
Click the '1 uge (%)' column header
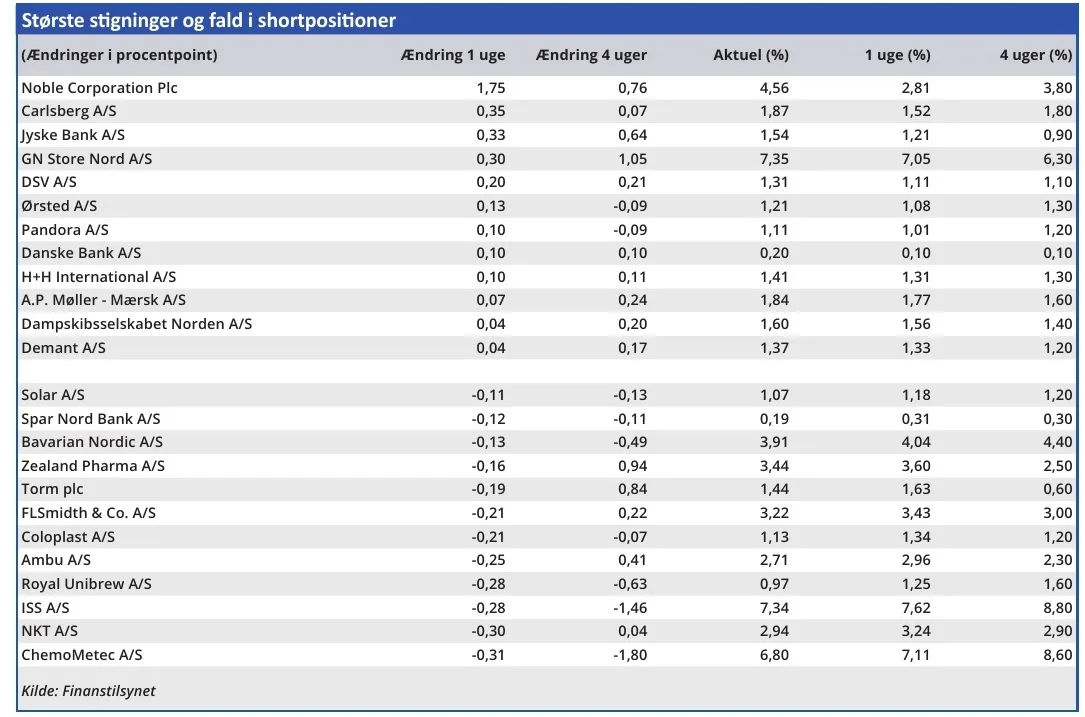(897, 55)
